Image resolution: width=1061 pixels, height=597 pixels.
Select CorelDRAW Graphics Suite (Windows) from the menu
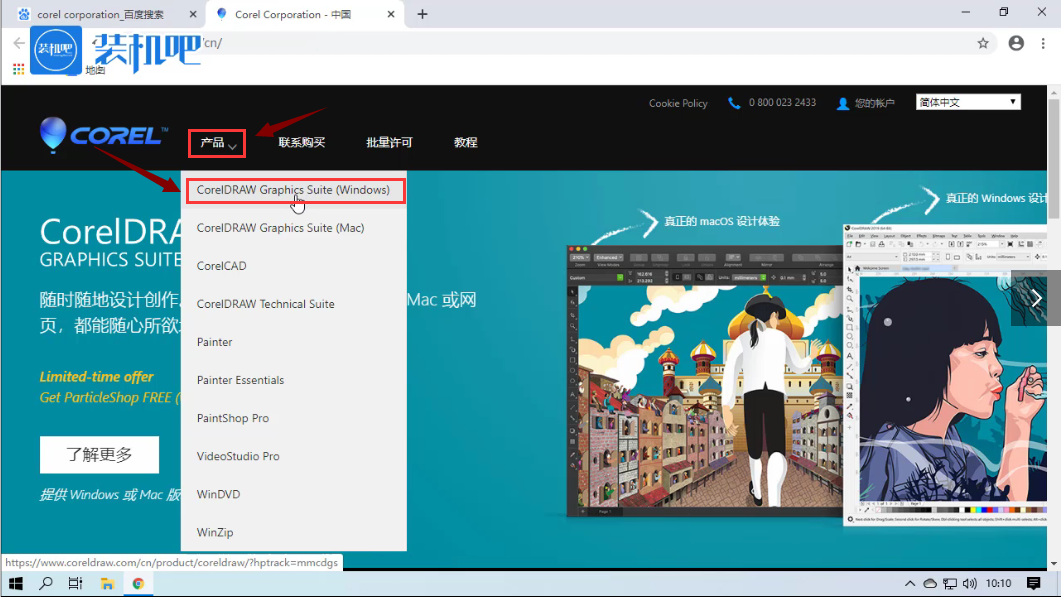[295, 190]
